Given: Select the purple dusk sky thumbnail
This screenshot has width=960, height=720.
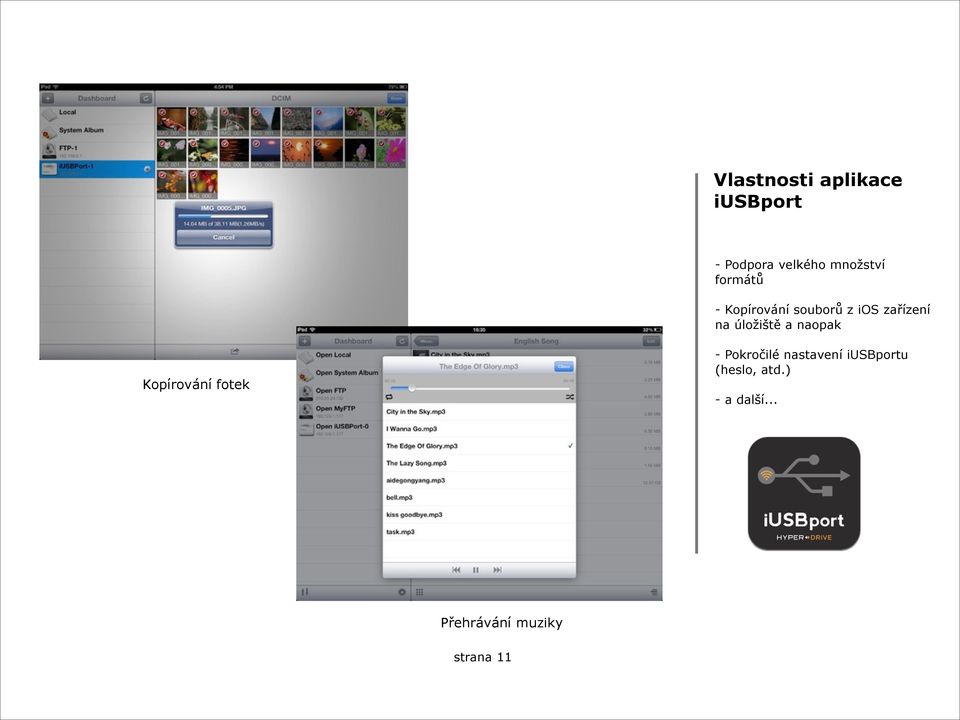Looking at the screenshot, I should [265, 153].
